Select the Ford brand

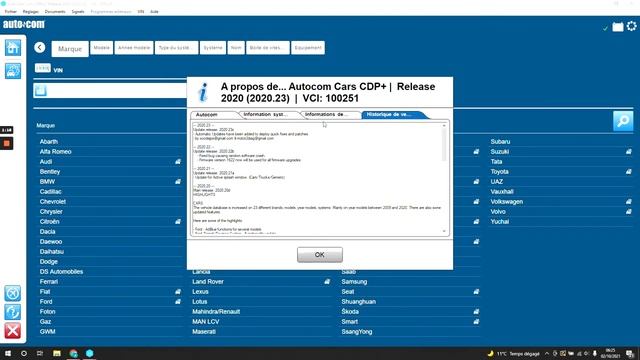coord(46,302)
